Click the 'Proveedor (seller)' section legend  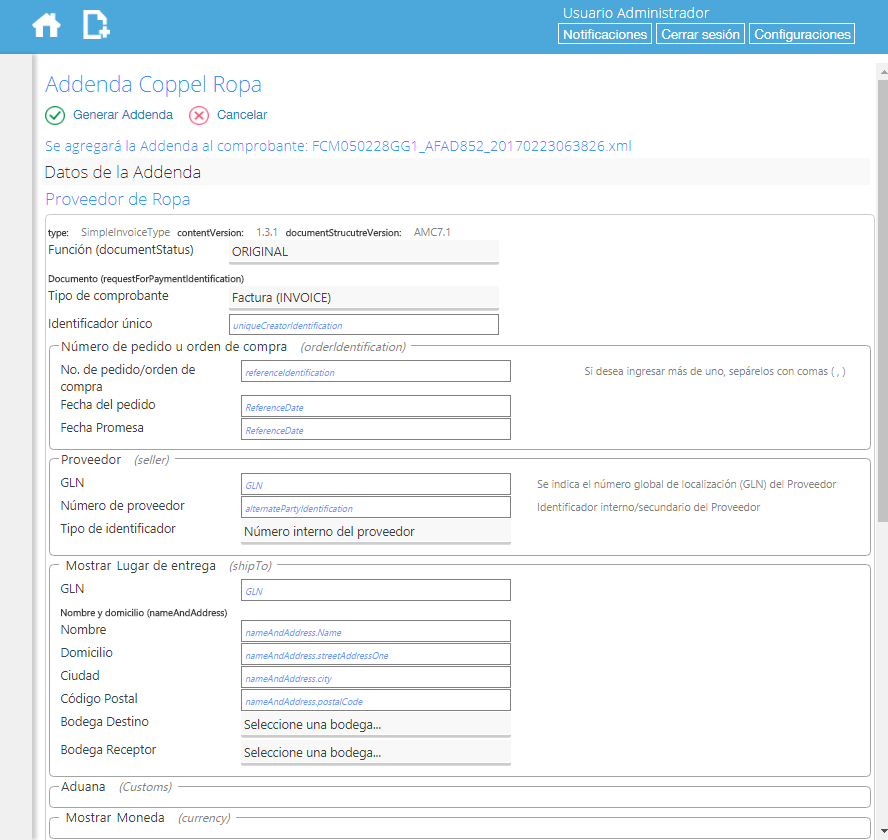[x=115, y=460]
